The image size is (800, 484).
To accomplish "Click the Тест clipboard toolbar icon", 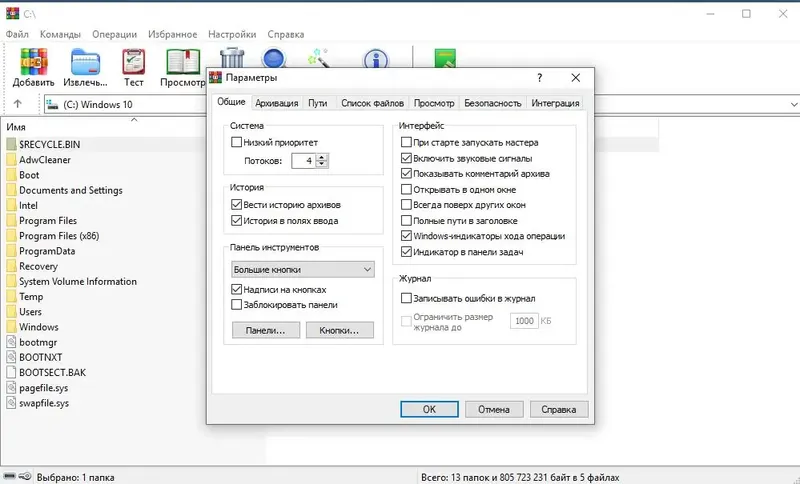I will (134, 62).
